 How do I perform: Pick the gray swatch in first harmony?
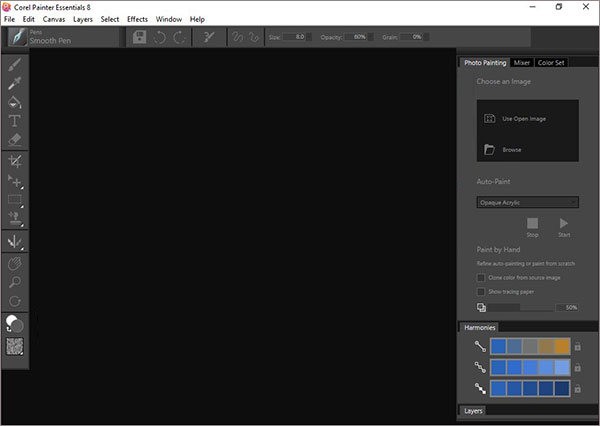pos(530,346)
